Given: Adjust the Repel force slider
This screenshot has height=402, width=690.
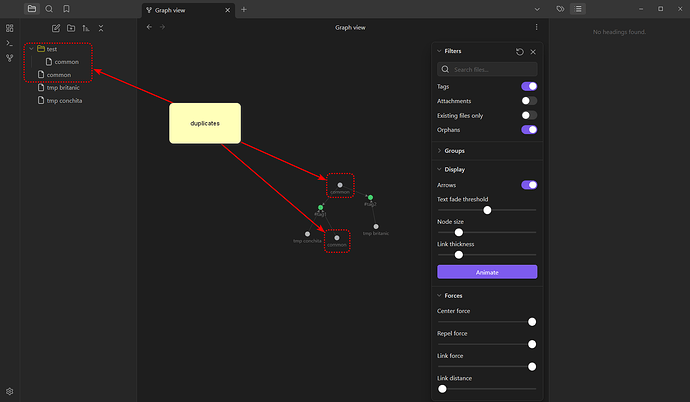Looking at the screenshot, I should [x=487, y=344].
